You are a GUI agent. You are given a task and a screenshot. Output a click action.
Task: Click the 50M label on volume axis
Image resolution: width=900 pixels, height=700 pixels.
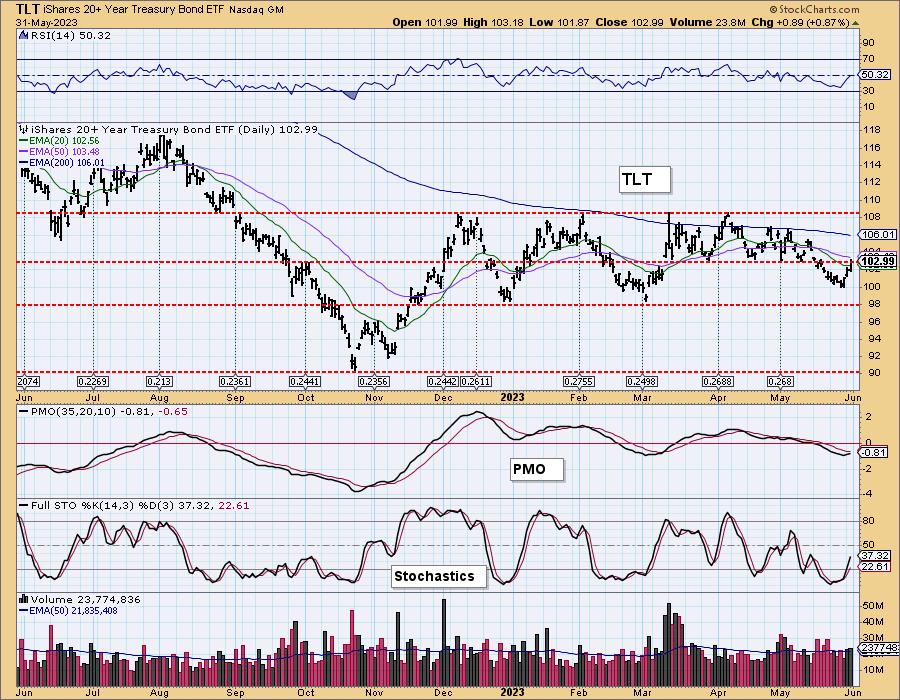coord(872,605)
